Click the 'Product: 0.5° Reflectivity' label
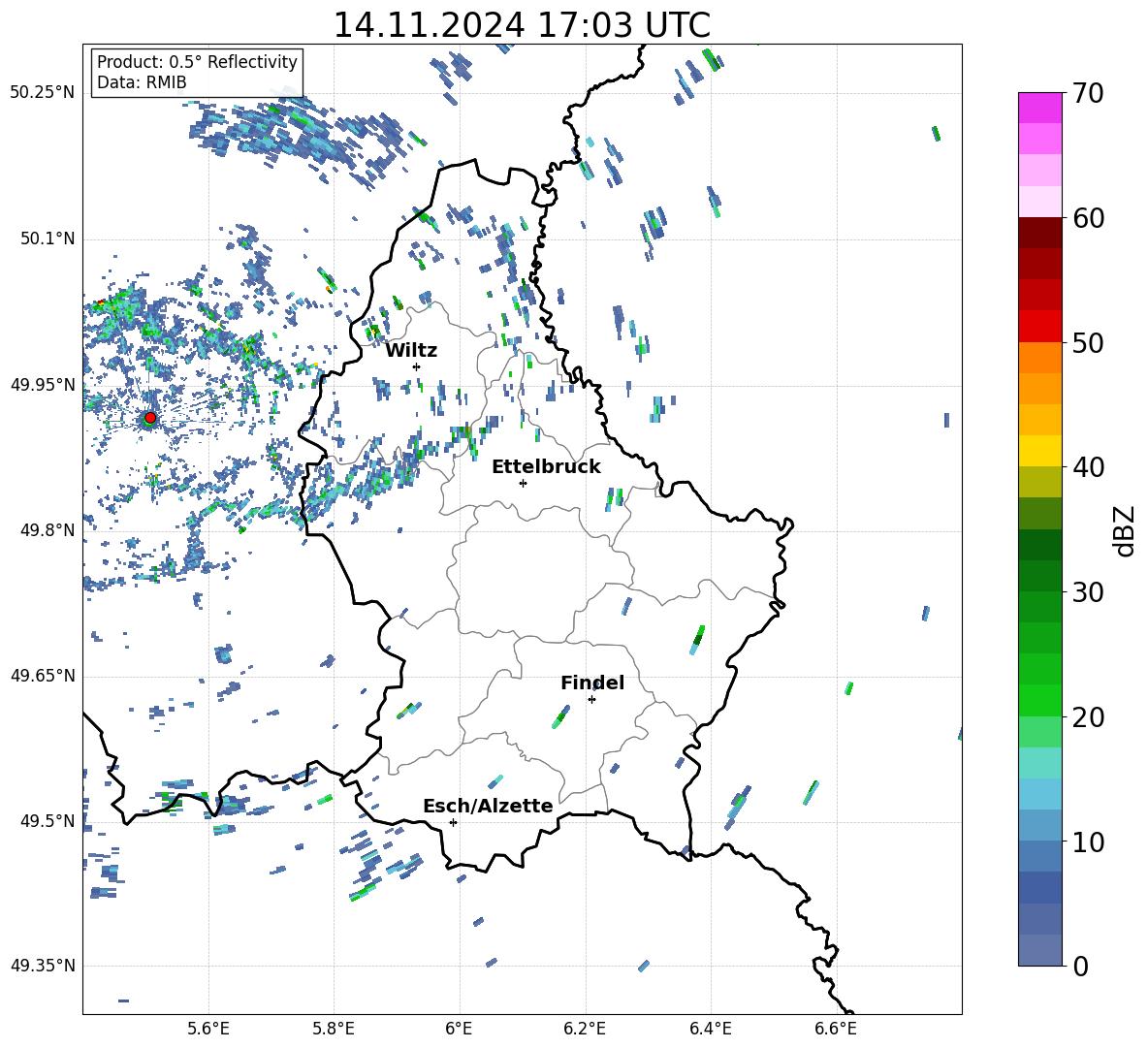Image resolution: width=1148 pixels, height=1048 pixels. [197, 61]
